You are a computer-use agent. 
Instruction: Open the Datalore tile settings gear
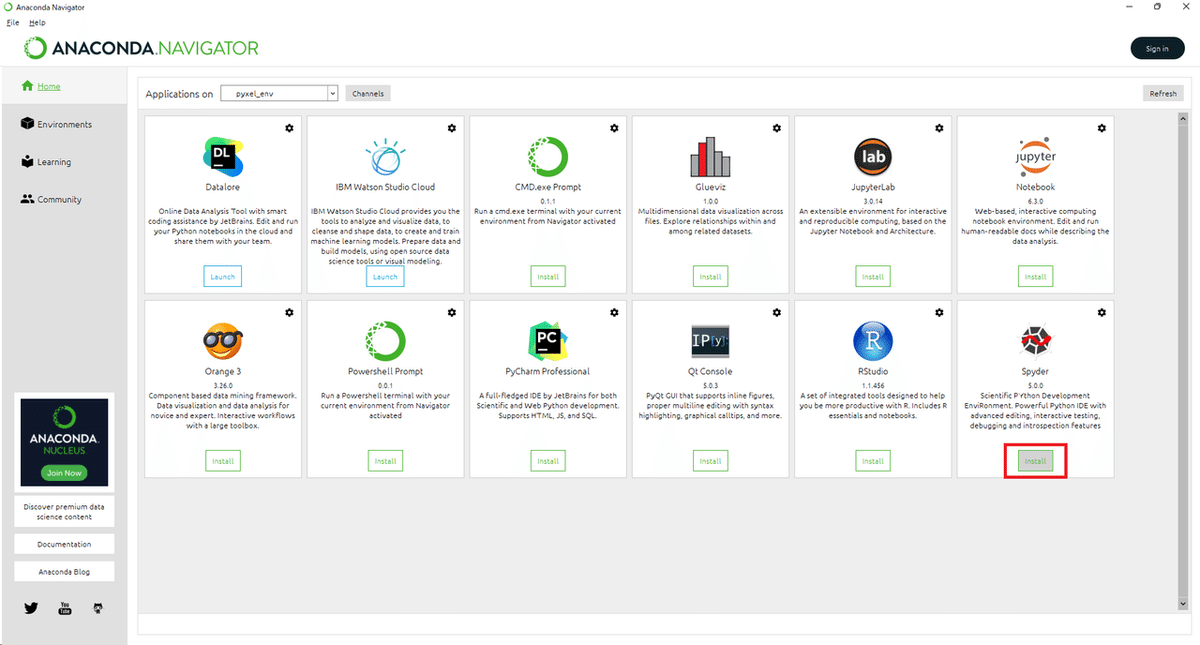click(289, 128)
